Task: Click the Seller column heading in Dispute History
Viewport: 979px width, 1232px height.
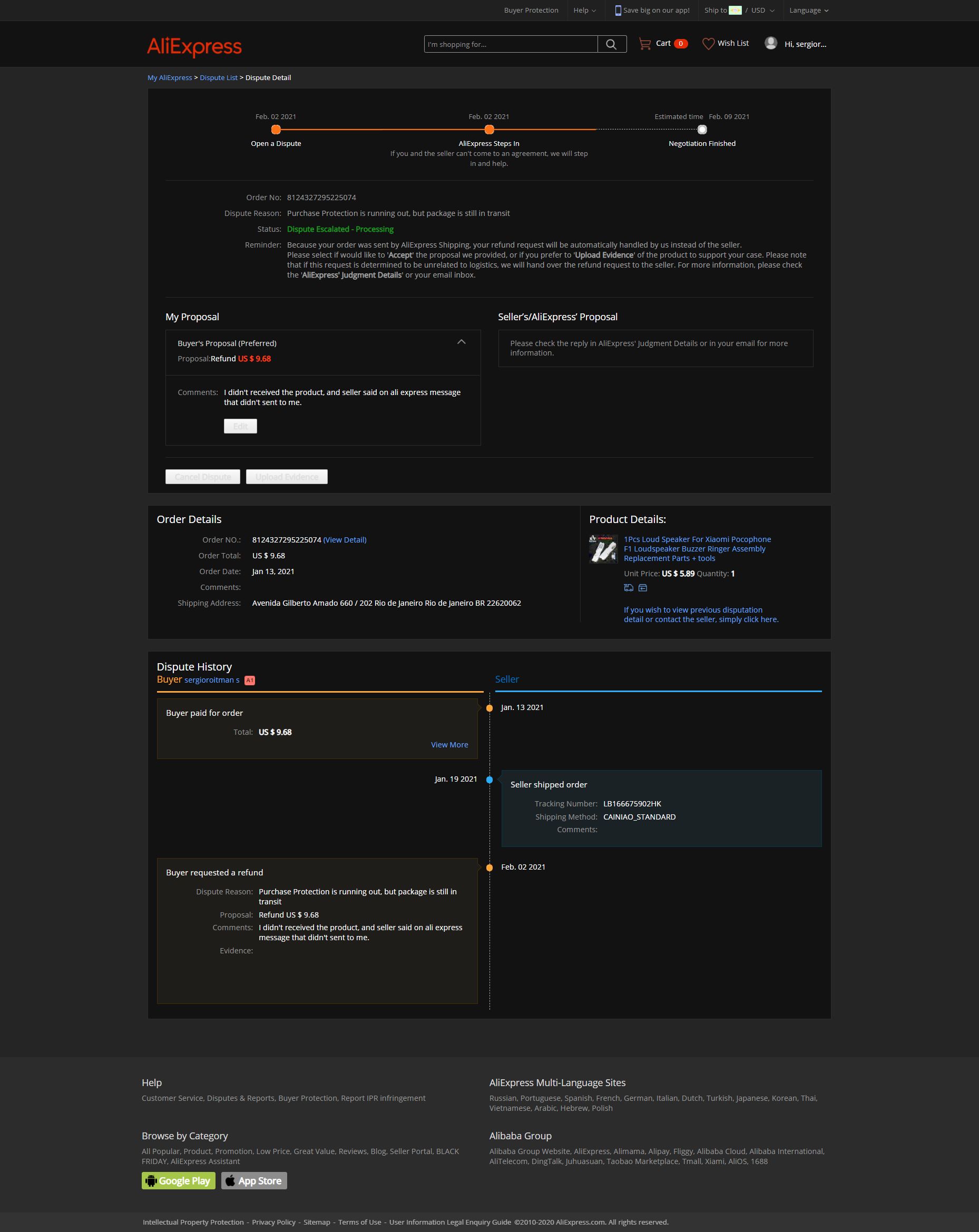Action: [x=507, y=679]
